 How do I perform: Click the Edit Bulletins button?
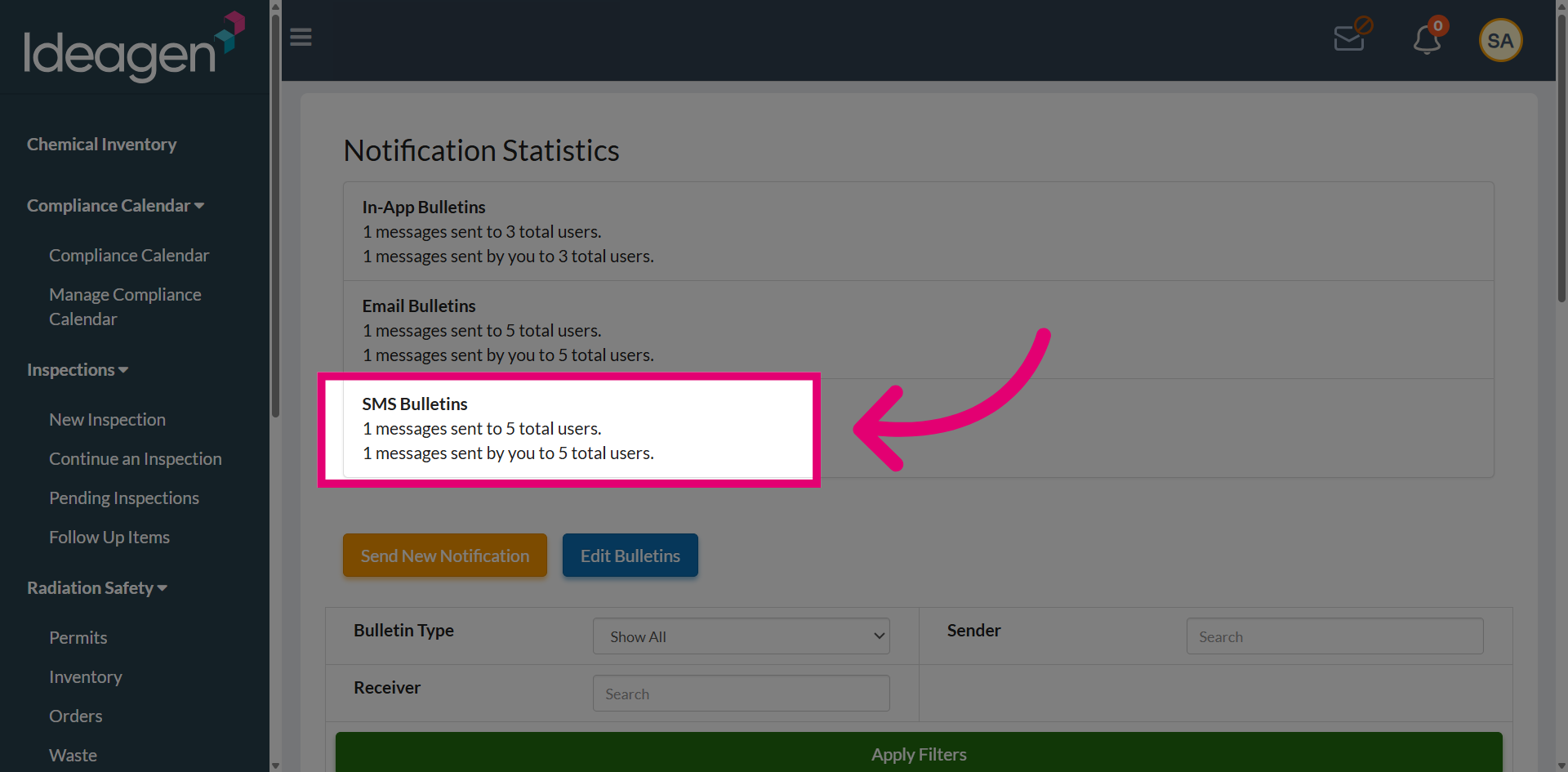[x=630, y=556]
